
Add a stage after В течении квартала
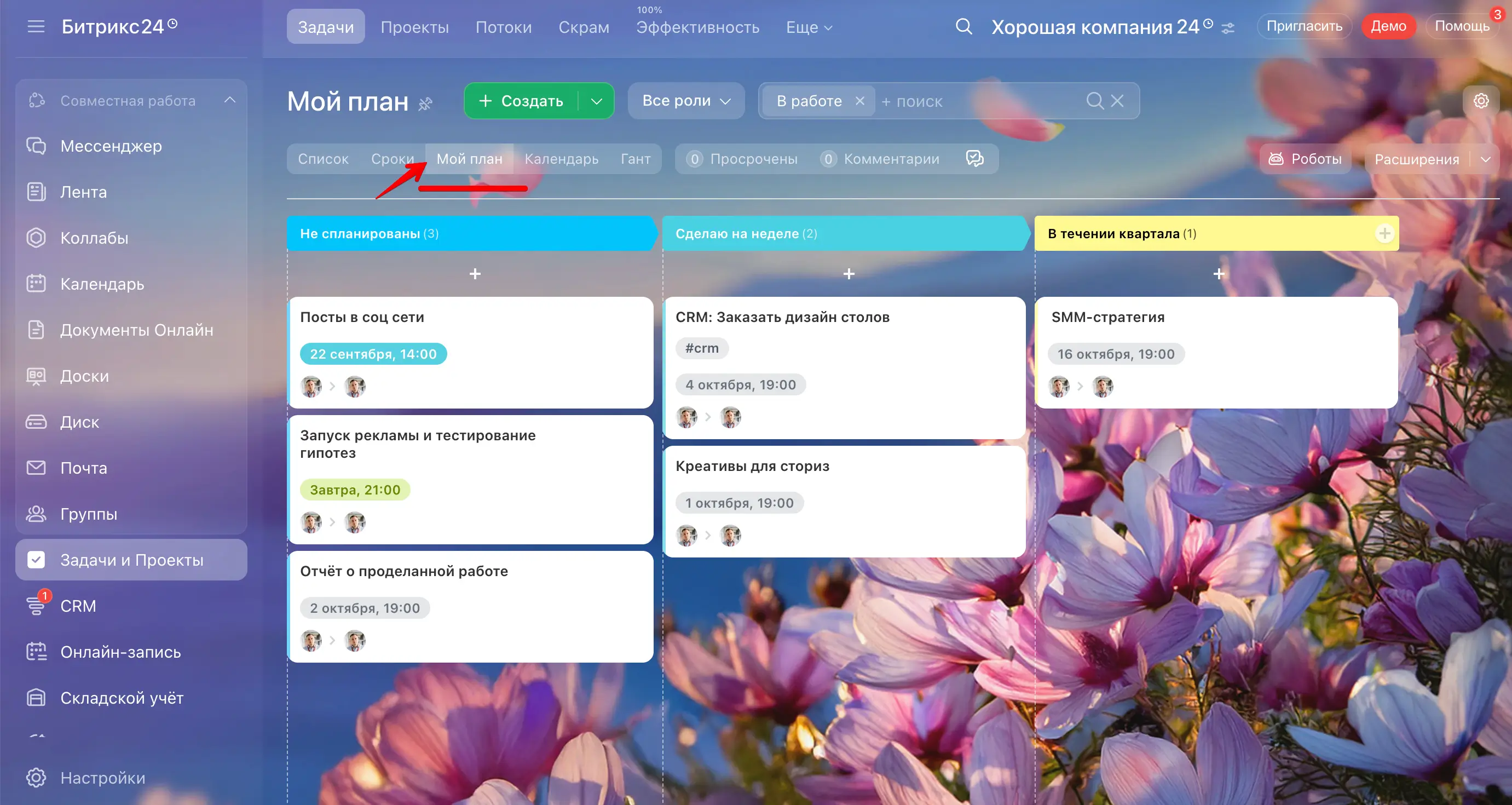tap(1384, 233)
